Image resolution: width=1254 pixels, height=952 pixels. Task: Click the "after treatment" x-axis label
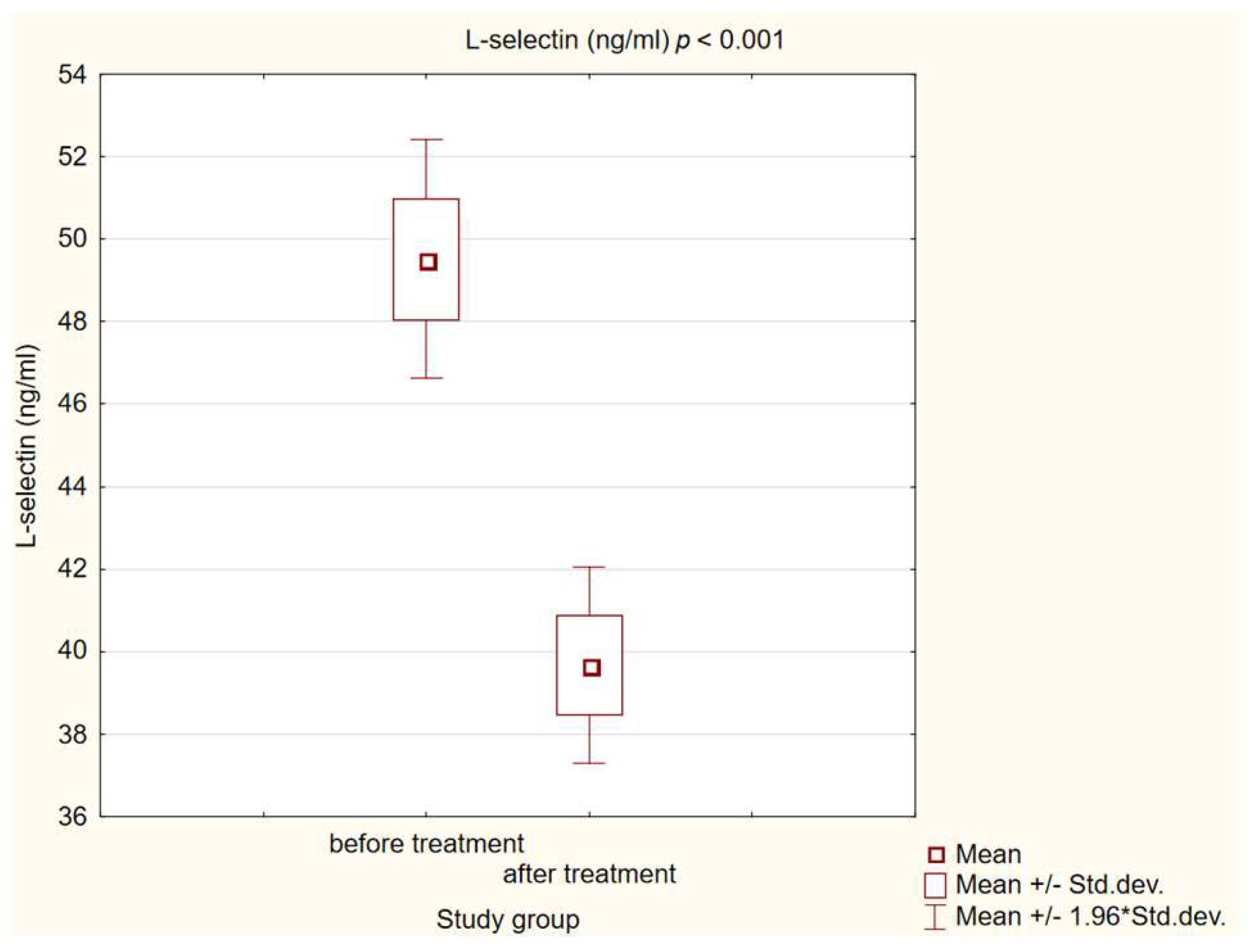(x=589, y=874)
